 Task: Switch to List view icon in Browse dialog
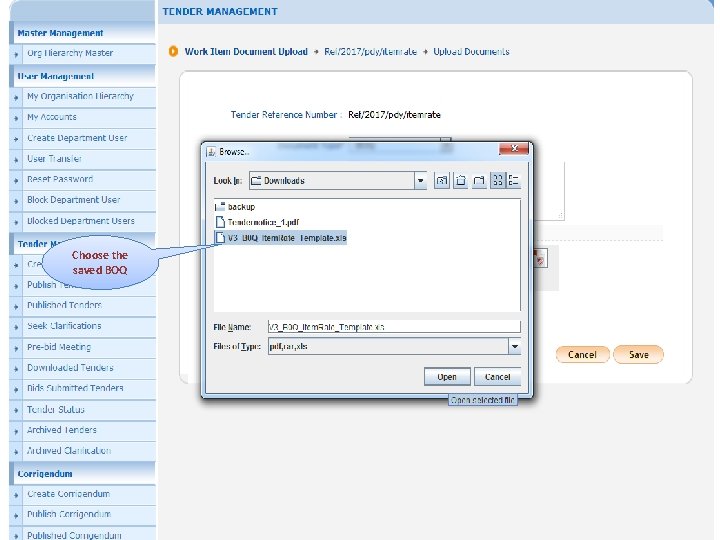pyautogui.click(x=497, y=180)
